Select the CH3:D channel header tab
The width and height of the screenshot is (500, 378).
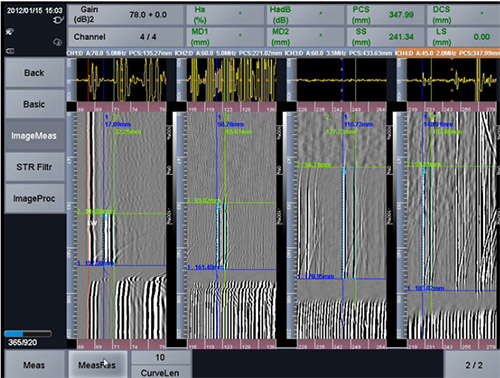point(339,53)
